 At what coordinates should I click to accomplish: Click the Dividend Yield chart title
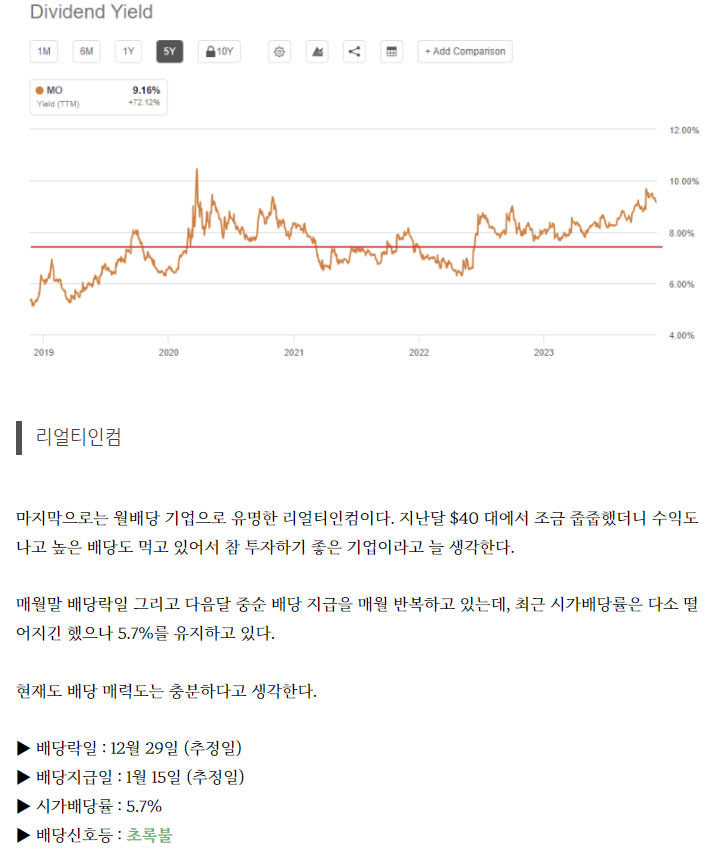pyautogui.click(x=91, y=11)
